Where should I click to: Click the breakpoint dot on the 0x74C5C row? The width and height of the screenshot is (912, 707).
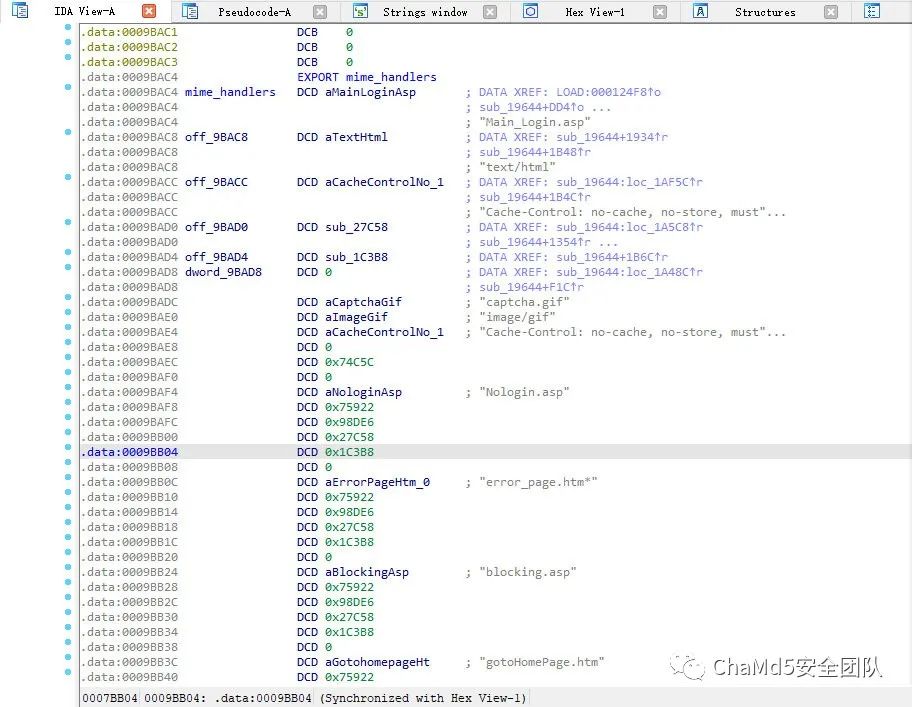click(68, 357)
